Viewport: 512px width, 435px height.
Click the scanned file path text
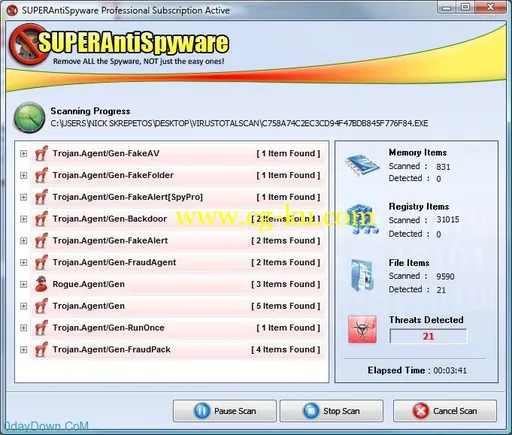[x=239, y=123]
